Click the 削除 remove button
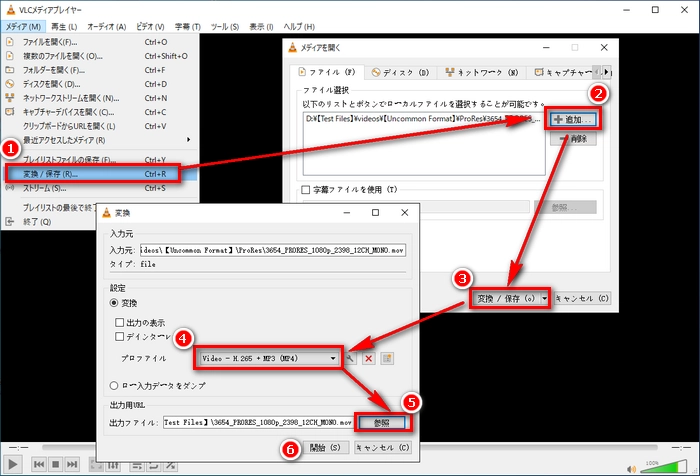This screenshot has height=476, width=700. pyautogui.click(x=573, y=139)
